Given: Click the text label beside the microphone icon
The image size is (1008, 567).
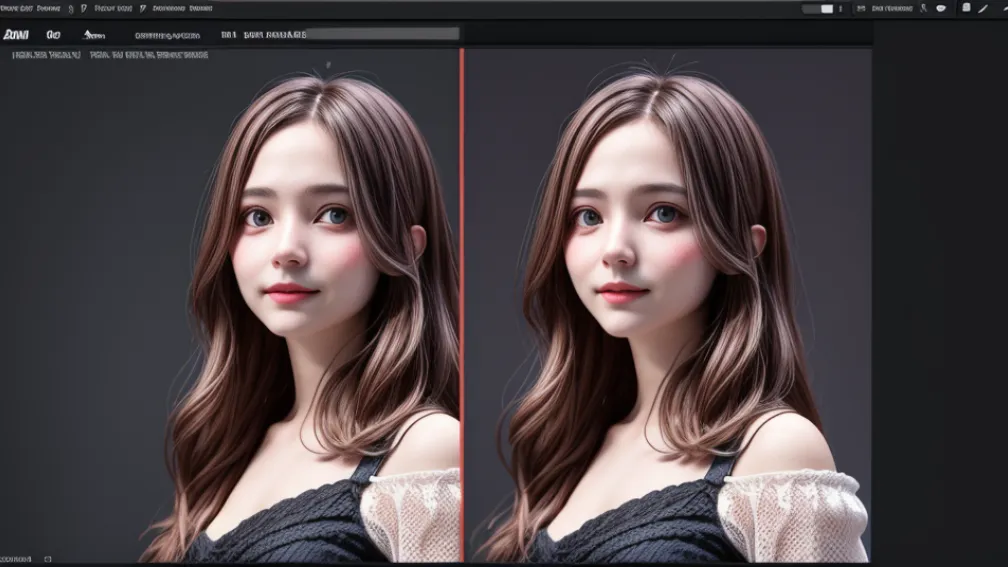Looking at the screenshot, I should coord(891,8).
